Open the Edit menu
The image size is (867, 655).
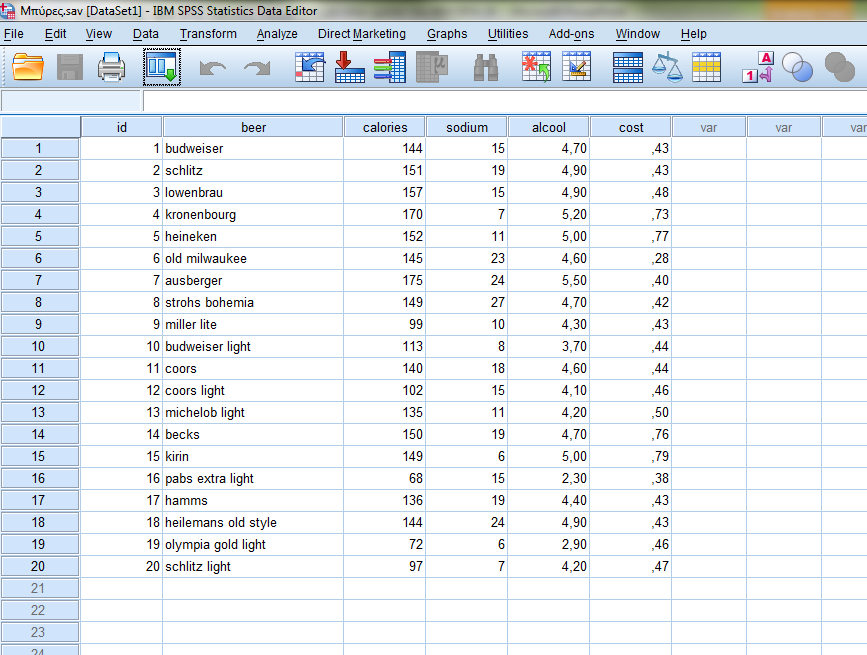(x=55, y=34)
